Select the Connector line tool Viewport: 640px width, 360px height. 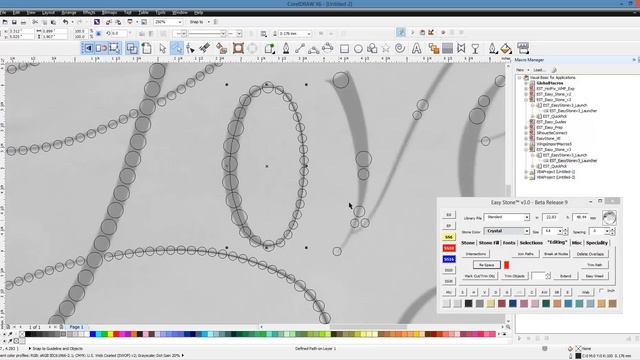[x=300, y=49]
